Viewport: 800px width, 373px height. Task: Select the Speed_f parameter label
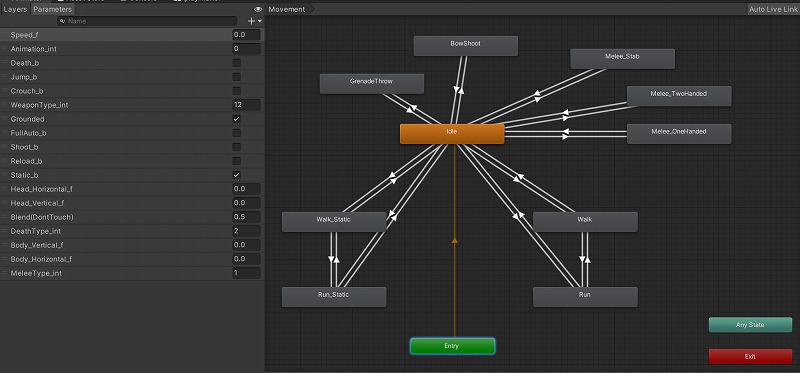[24, 35]
